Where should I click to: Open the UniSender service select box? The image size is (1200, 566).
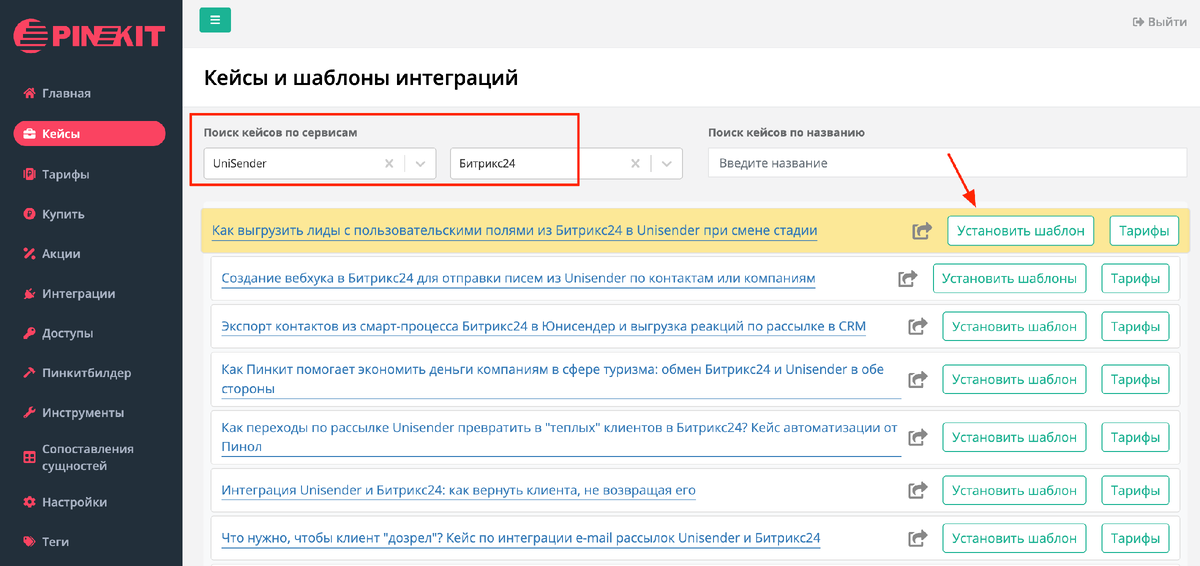point(319,163)
